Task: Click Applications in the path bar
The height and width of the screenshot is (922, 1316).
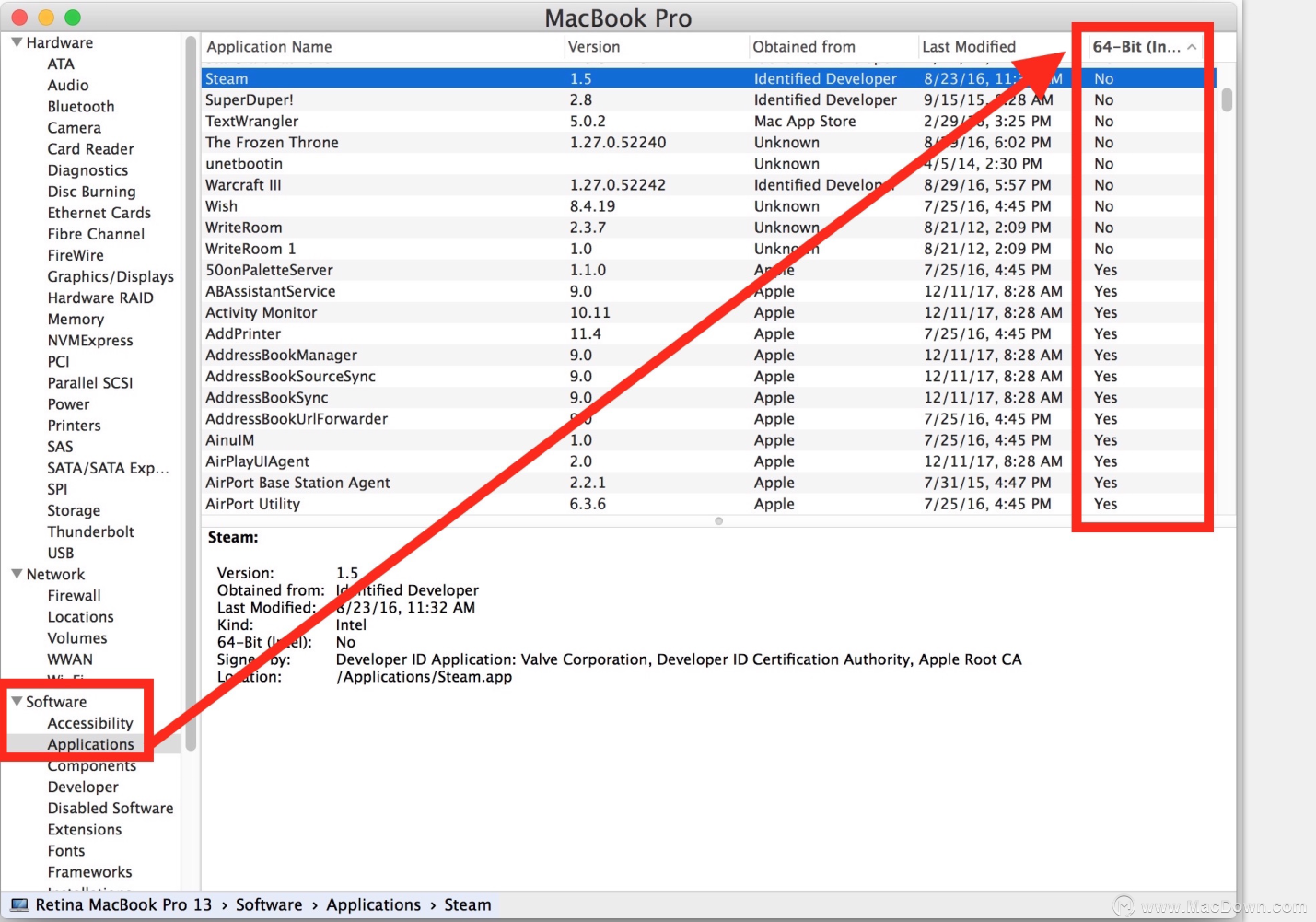Action: pyautogui.click(x=373, y=904)
